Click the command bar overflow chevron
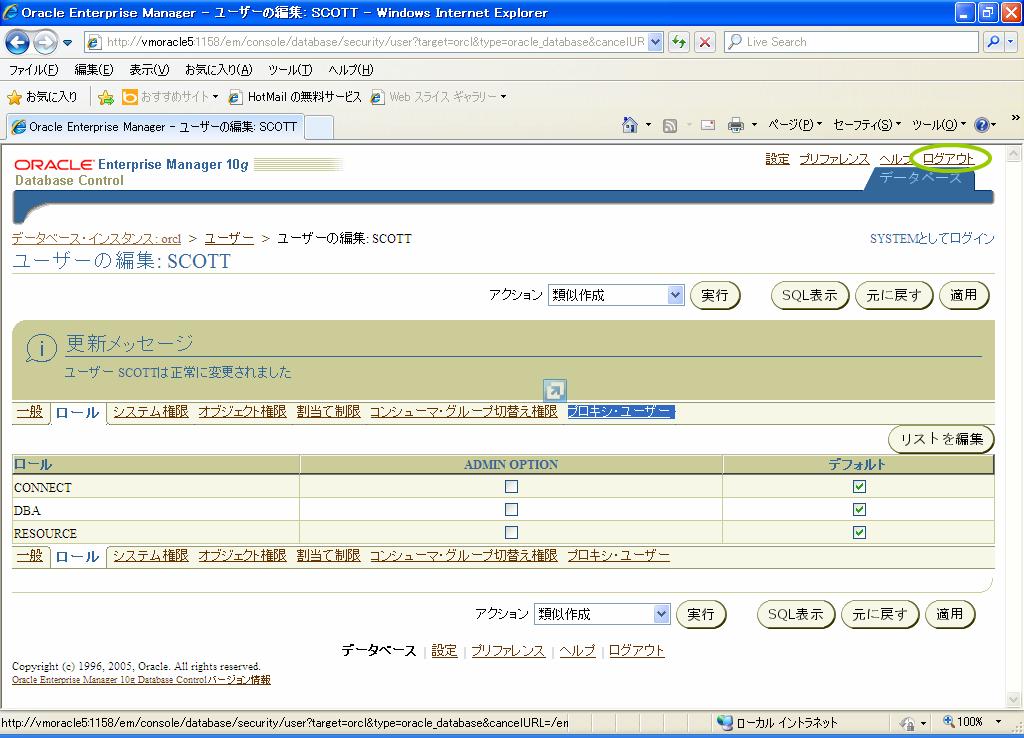The height and width of the screenshot is (738, 1024). click(1015, 118)
